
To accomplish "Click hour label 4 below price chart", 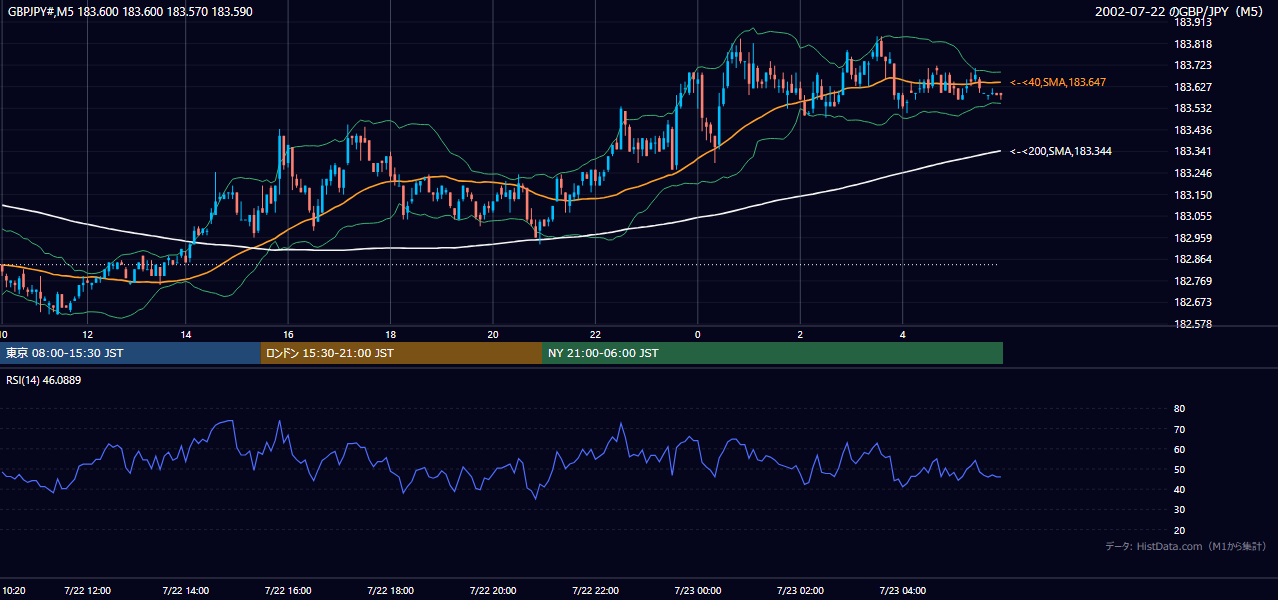I will [902, 334].
